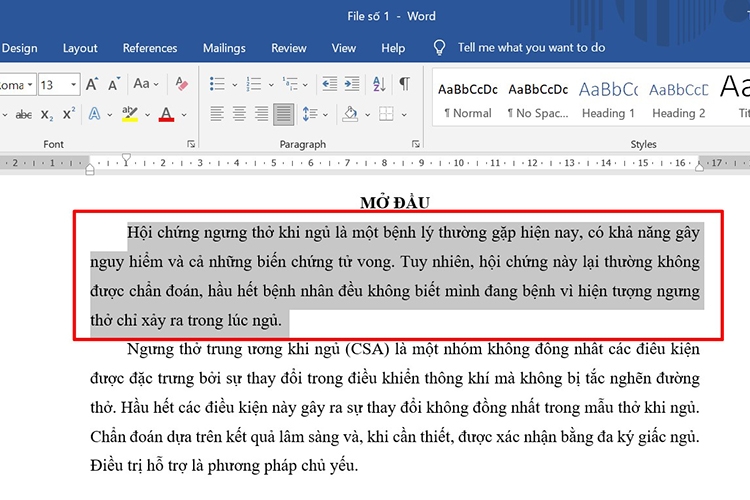Toggle superscript formatting

click(x=69, y=114)
